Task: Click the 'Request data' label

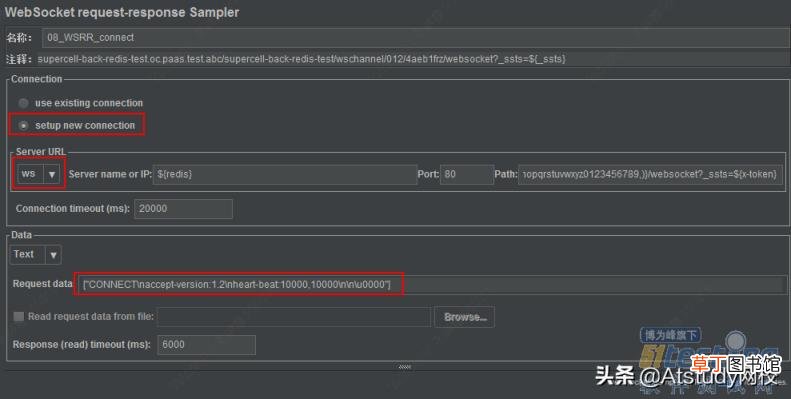Action: coord(42,284)
